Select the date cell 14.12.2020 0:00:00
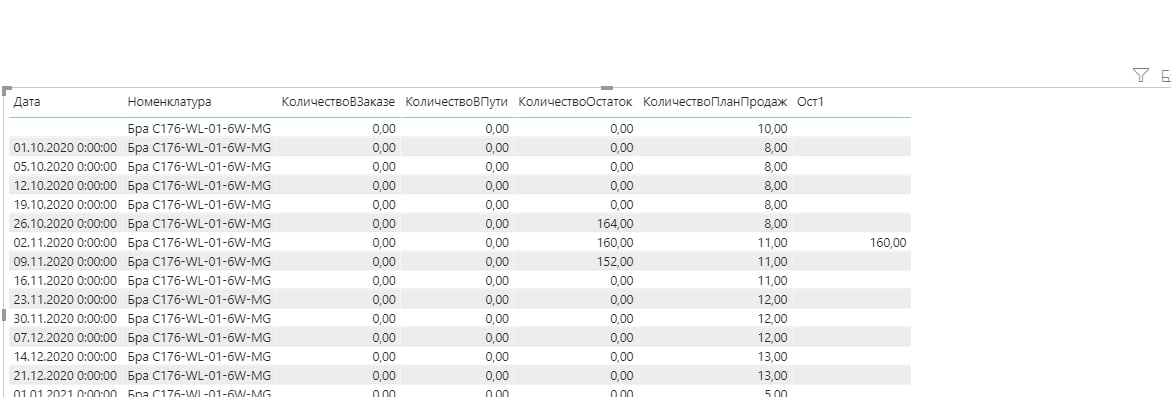 tap(66, 357)
